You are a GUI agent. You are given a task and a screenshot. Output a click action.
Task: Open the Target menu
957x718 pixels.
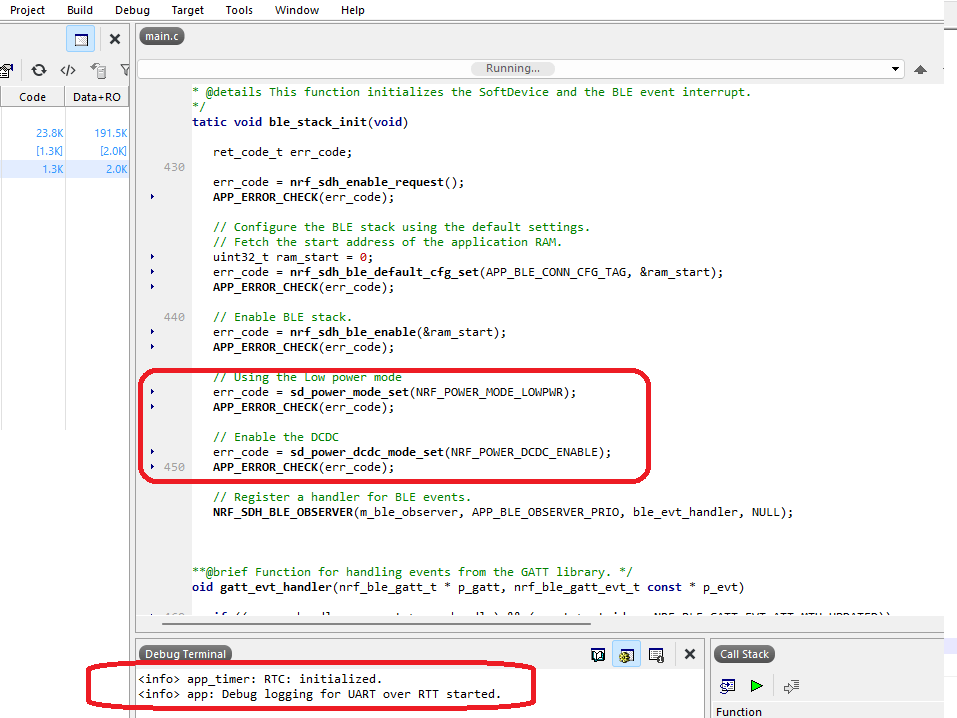click(187, 10)
